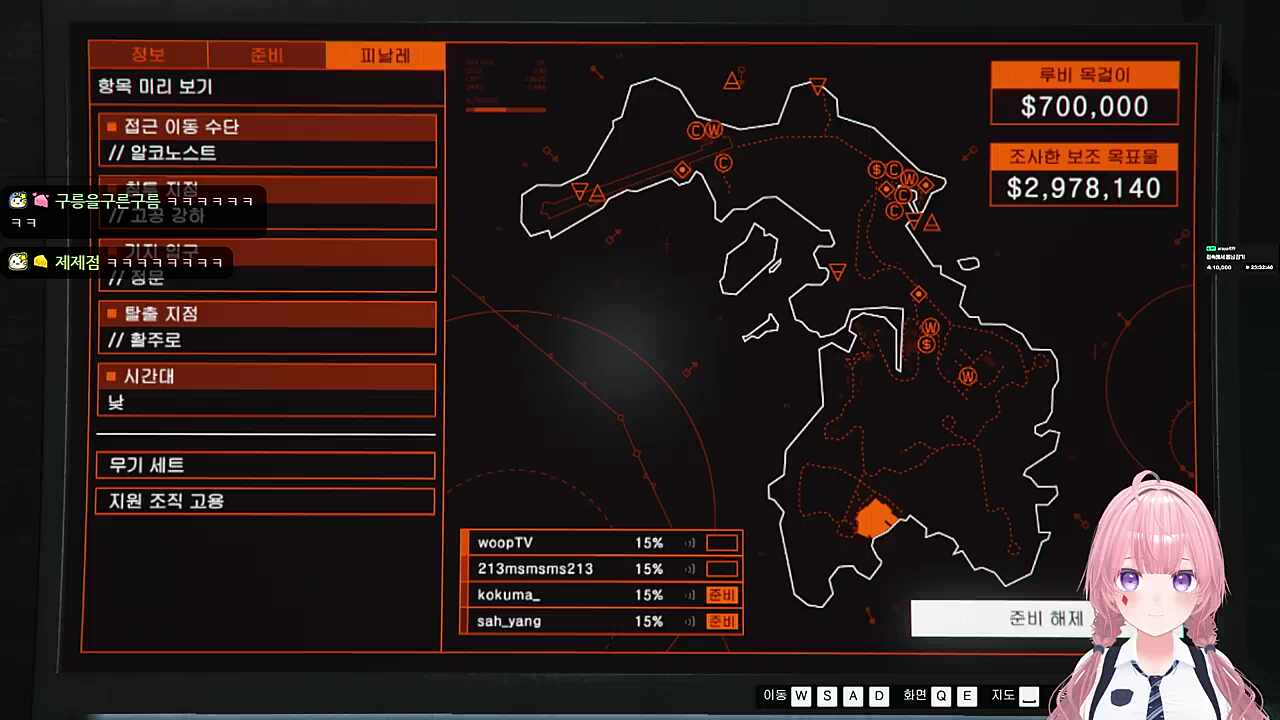Select the diamond marker on the airstrip
The height and width of the screenshot is (720, 1280).
(682, 170)
